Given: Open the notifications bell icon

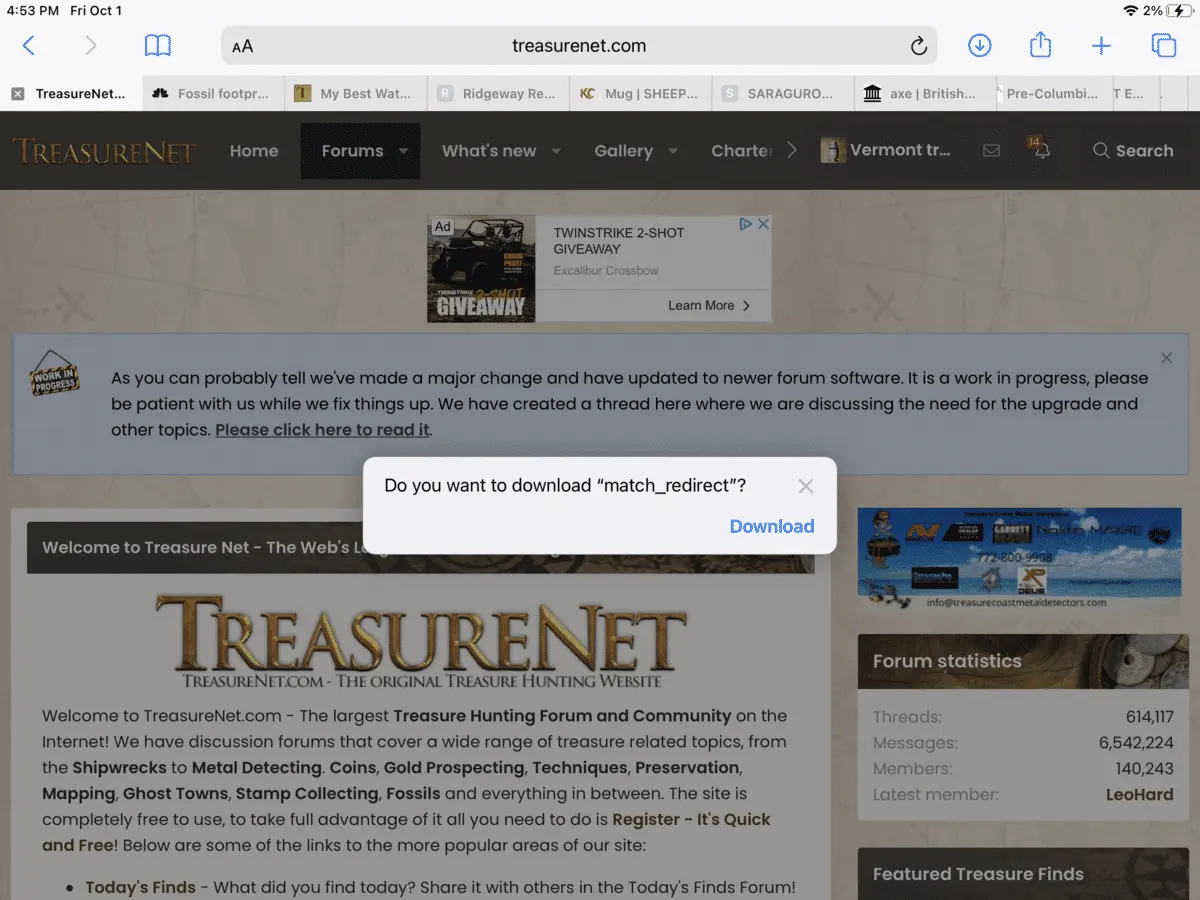Looking at the screenshot, I should coord(1042,151).
